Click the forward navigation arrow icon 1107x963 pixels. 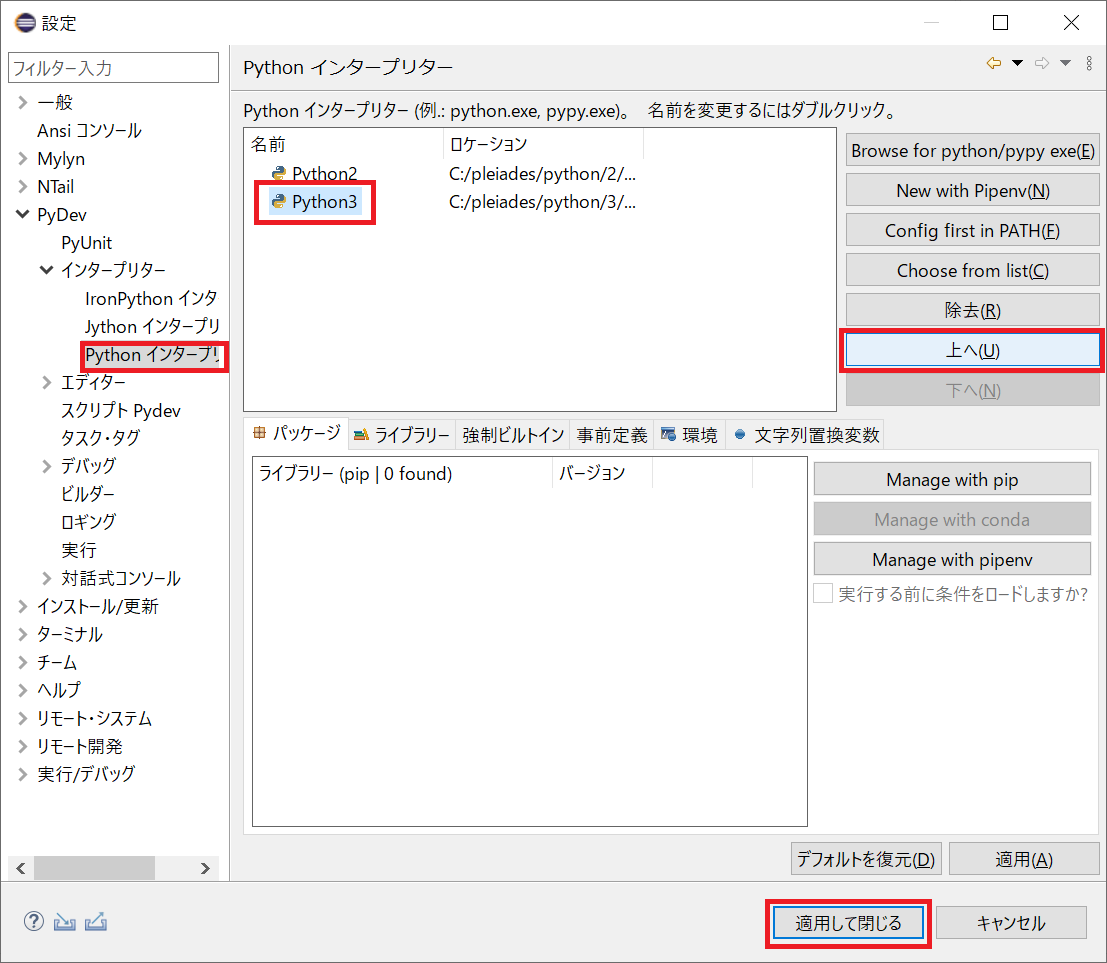(1042, 63)
